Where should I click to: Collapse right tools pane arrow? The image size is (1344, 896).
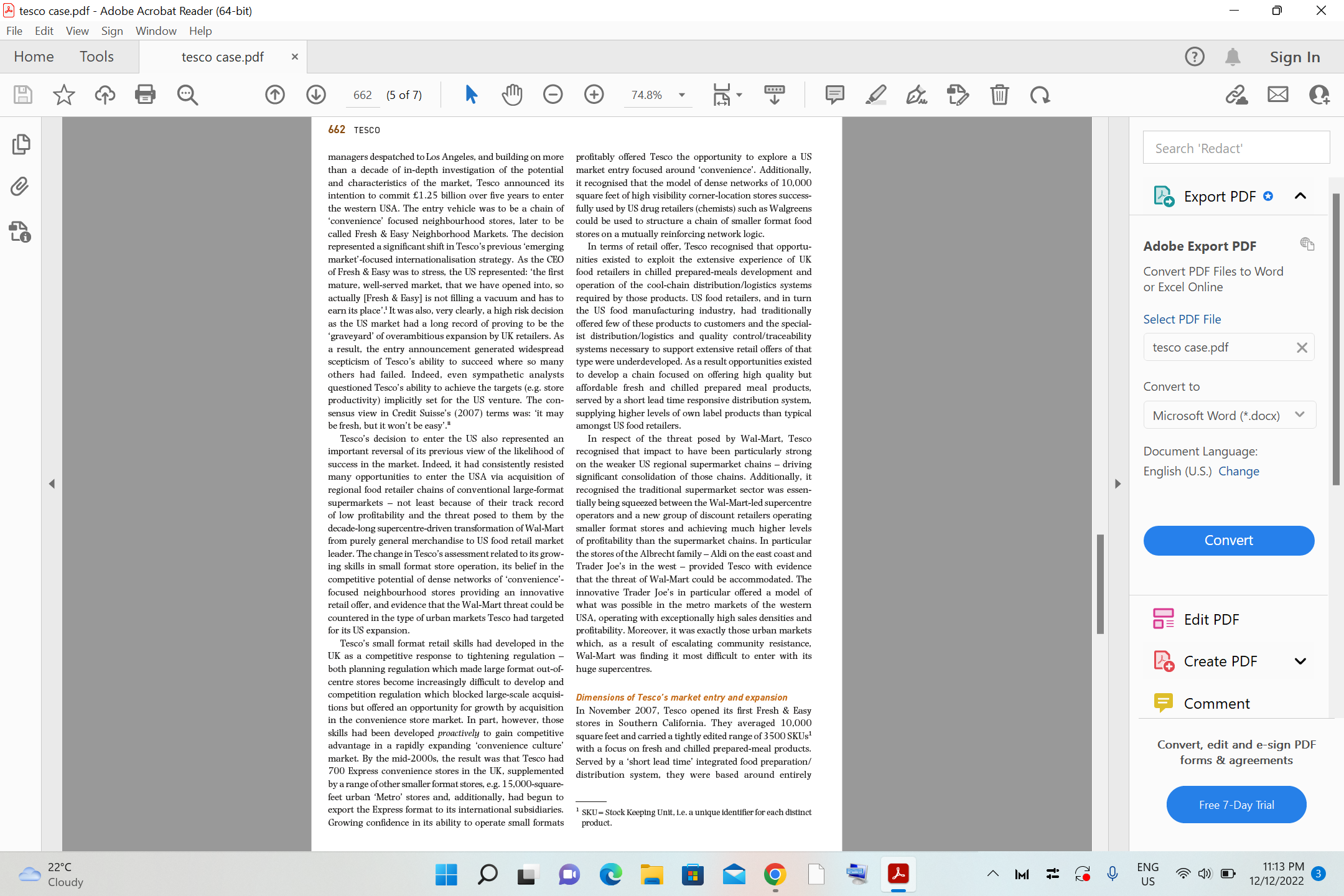(1118, 483)
